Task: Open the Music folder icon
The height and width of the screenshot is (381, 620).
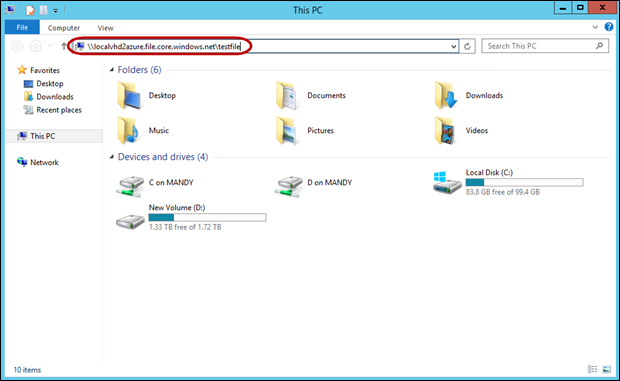Action: 128,130
